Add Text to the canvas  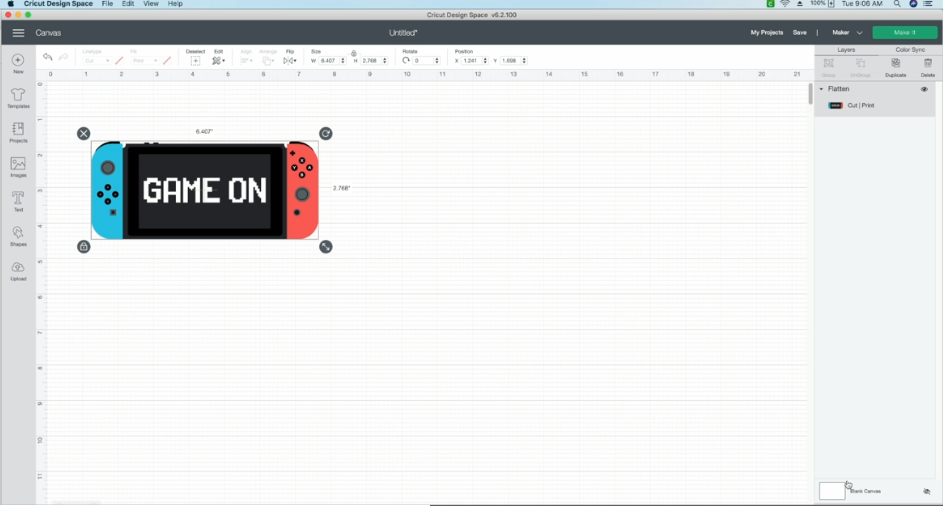coord(18,202)
